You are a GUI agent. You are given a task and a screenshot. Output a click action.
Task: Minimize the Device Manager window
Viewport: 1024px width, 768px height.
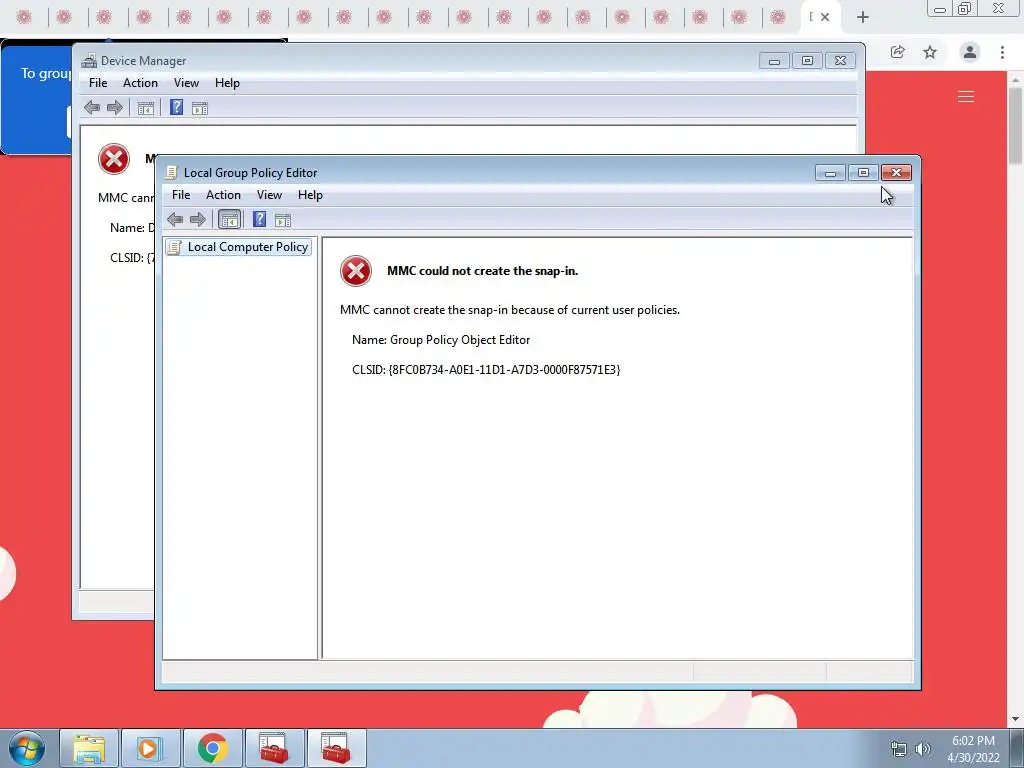775,61
